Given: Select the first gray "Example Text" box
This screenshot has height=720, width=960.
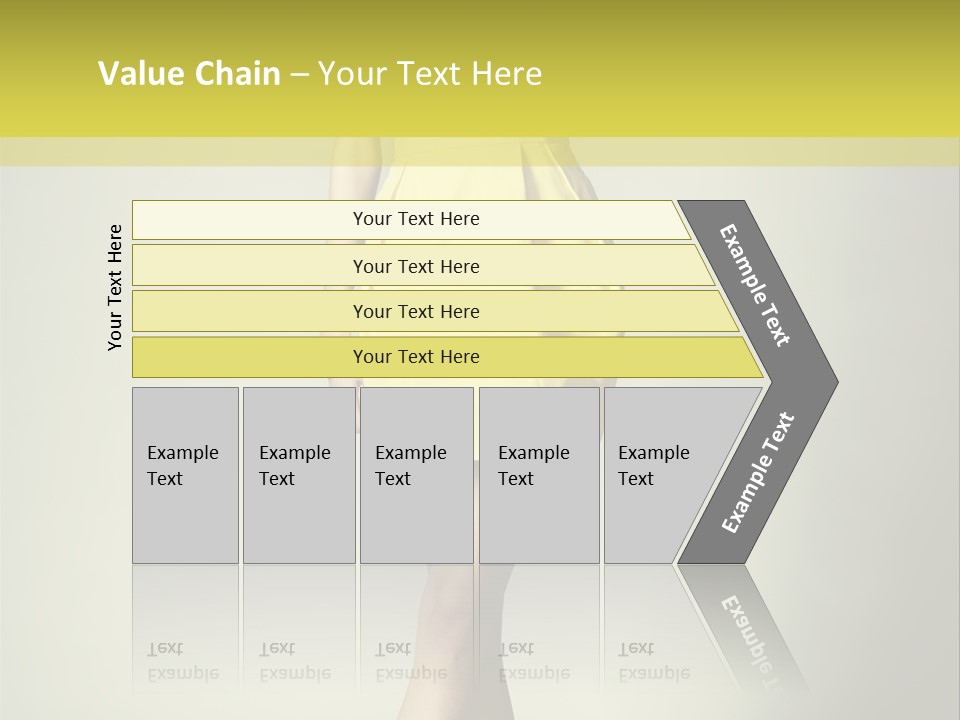Looking at the screenshot, I should coord(184,475).
